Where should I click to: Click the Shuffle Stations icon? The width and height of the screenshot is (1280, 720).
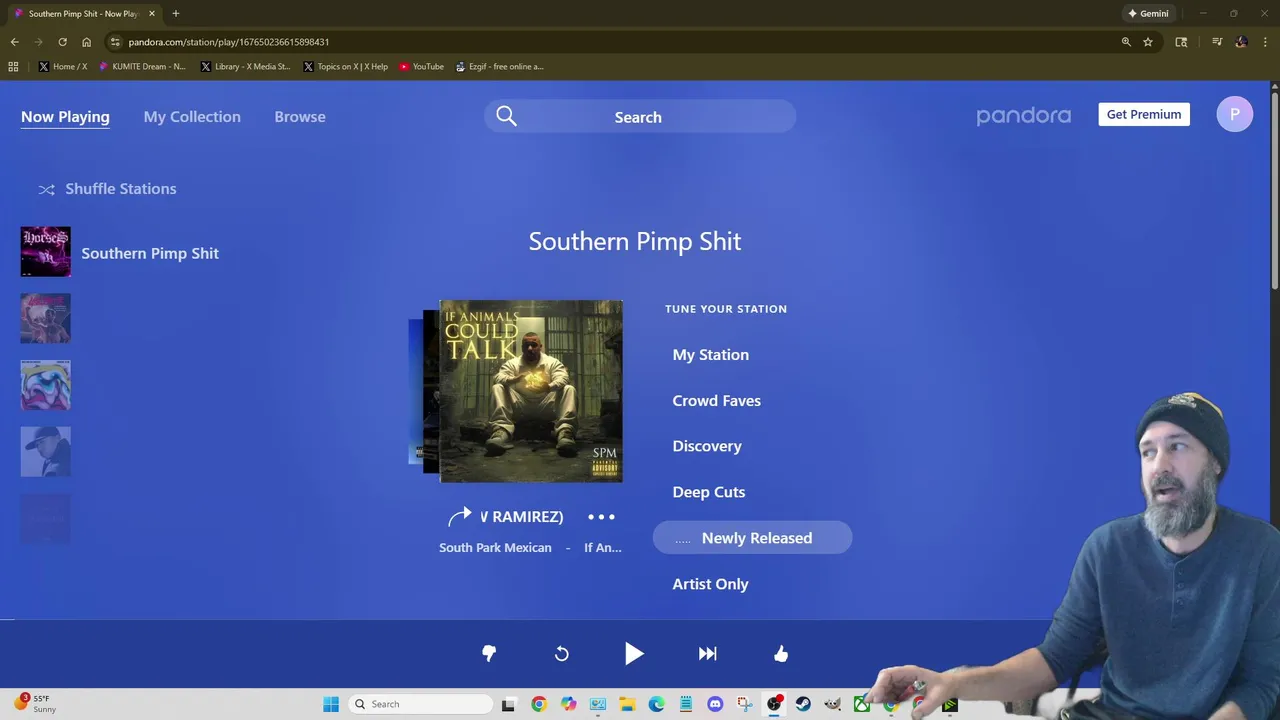(46, 189)
